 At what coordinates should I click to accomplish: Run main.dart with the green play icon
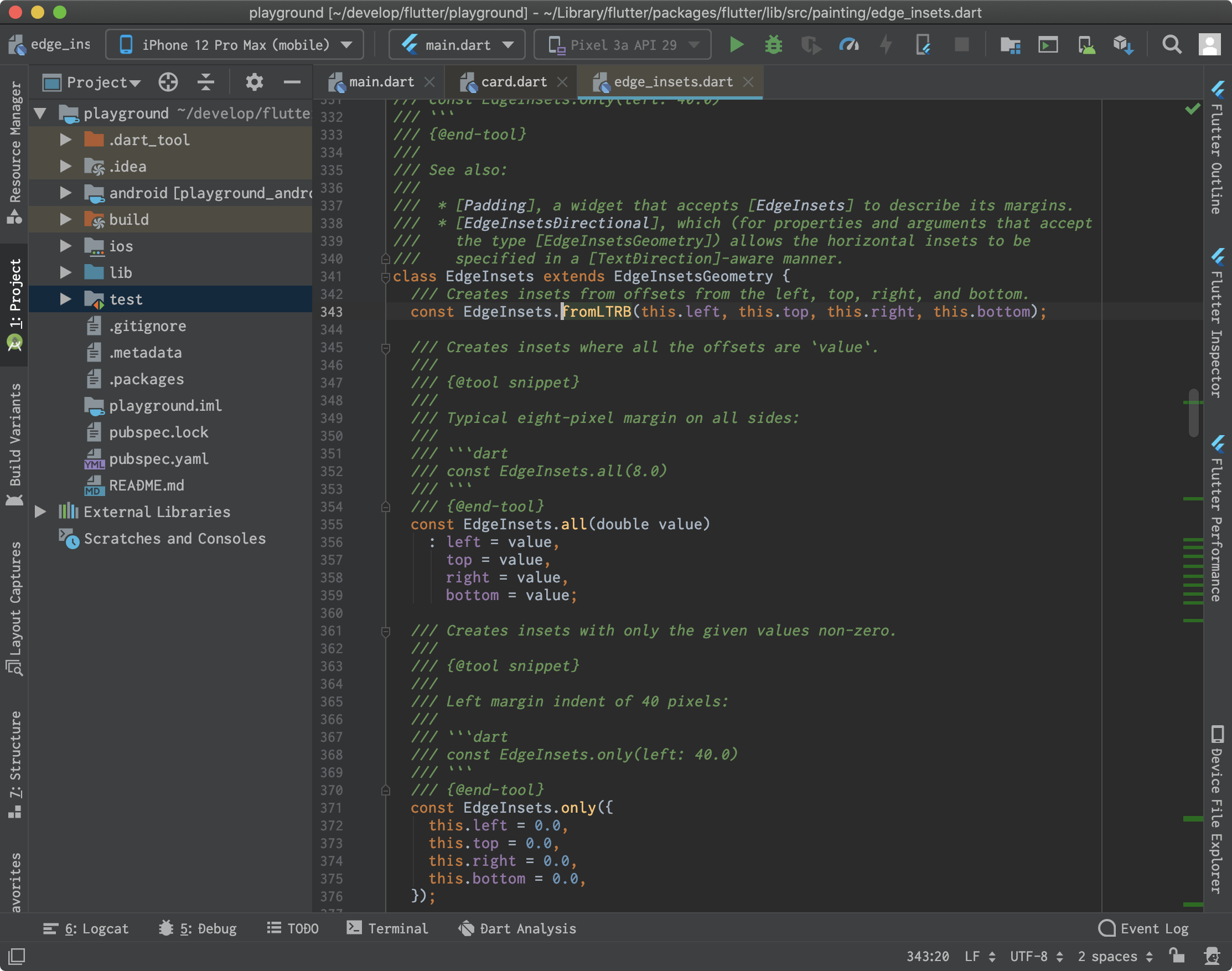tap(737, 44)
